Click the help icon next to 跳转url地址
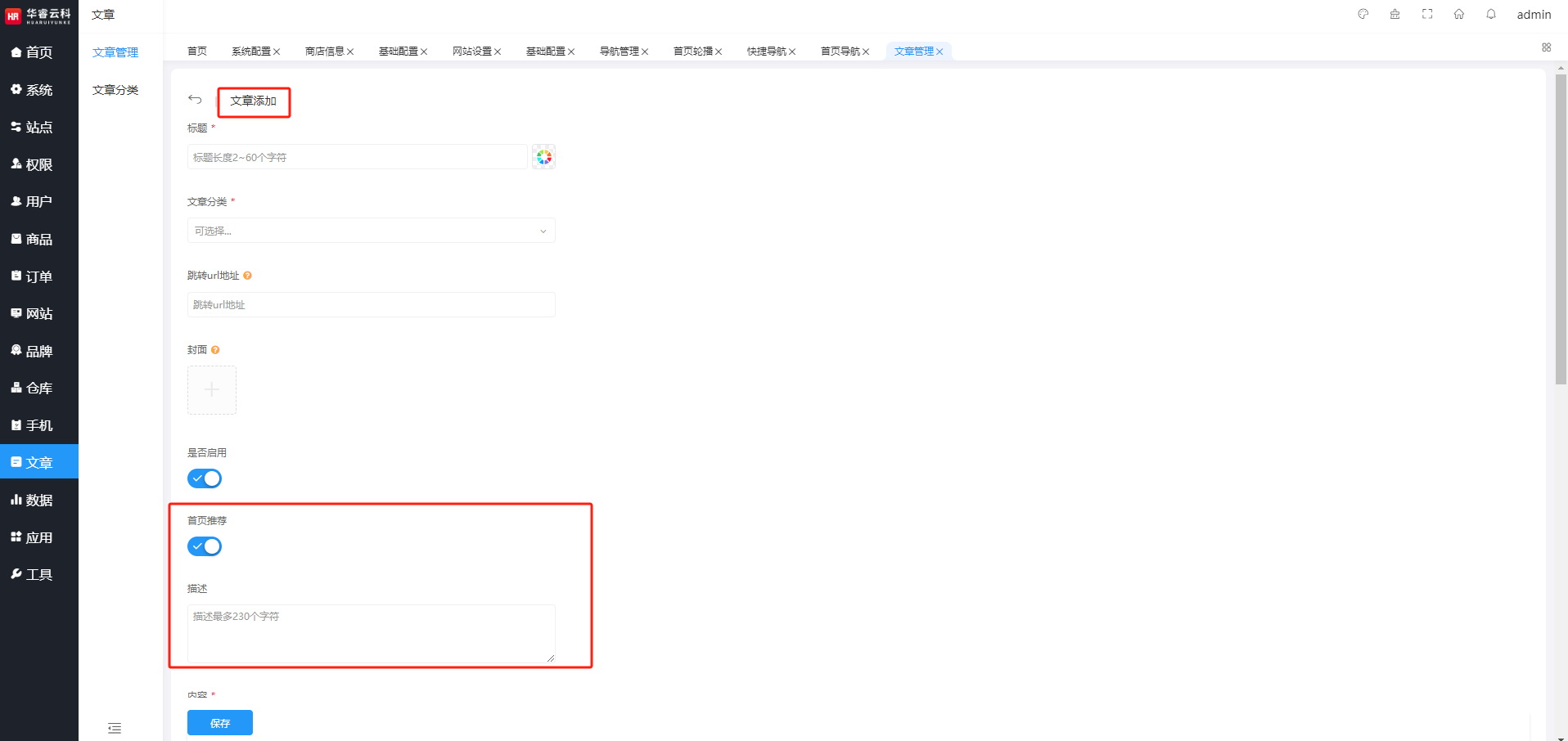The height and width of the screenshot is (741, 1568). 247,276
